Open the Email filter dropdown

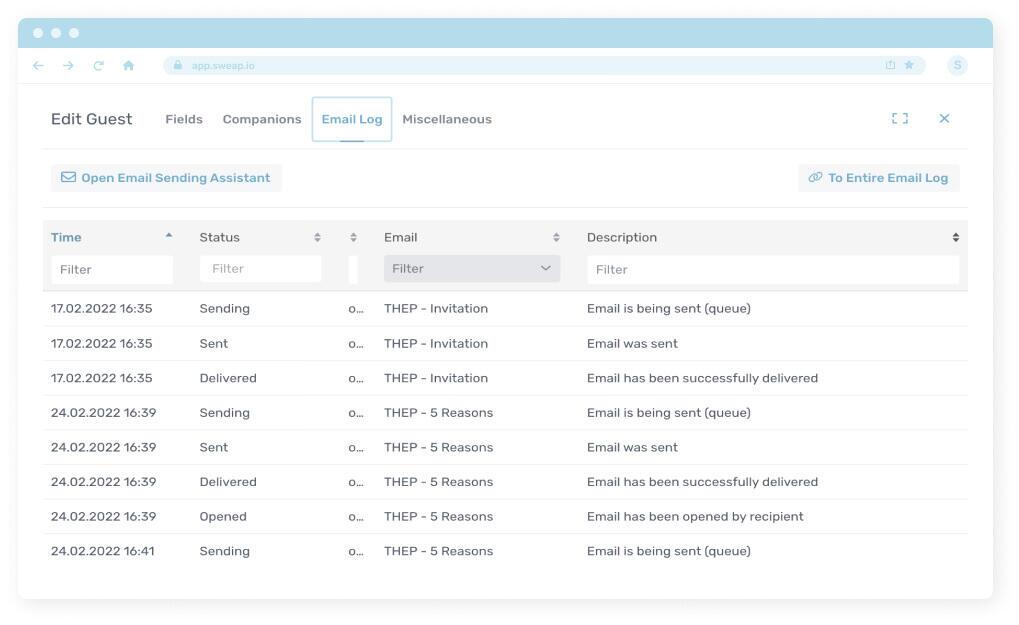pyautogui.click(x=472, y=269)
